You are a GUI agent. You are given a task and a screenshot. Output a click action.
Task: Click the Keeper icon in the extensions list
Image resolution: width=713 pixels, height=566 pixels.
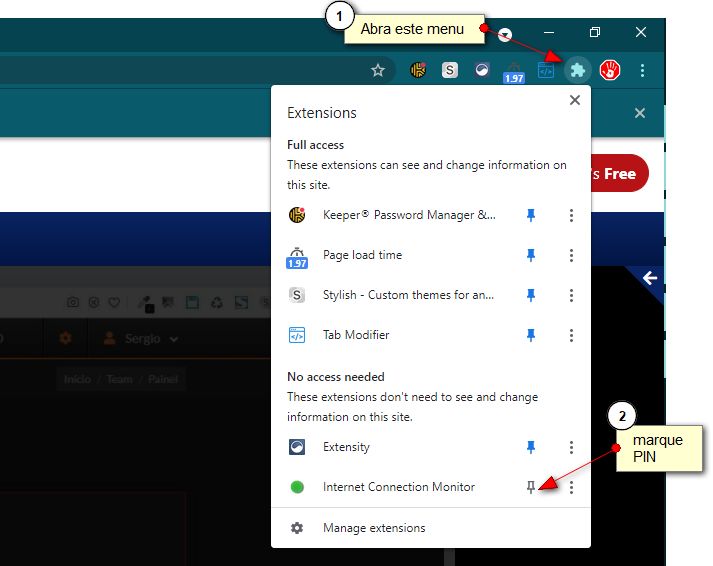pyautogui.click(x=297, y=215)
